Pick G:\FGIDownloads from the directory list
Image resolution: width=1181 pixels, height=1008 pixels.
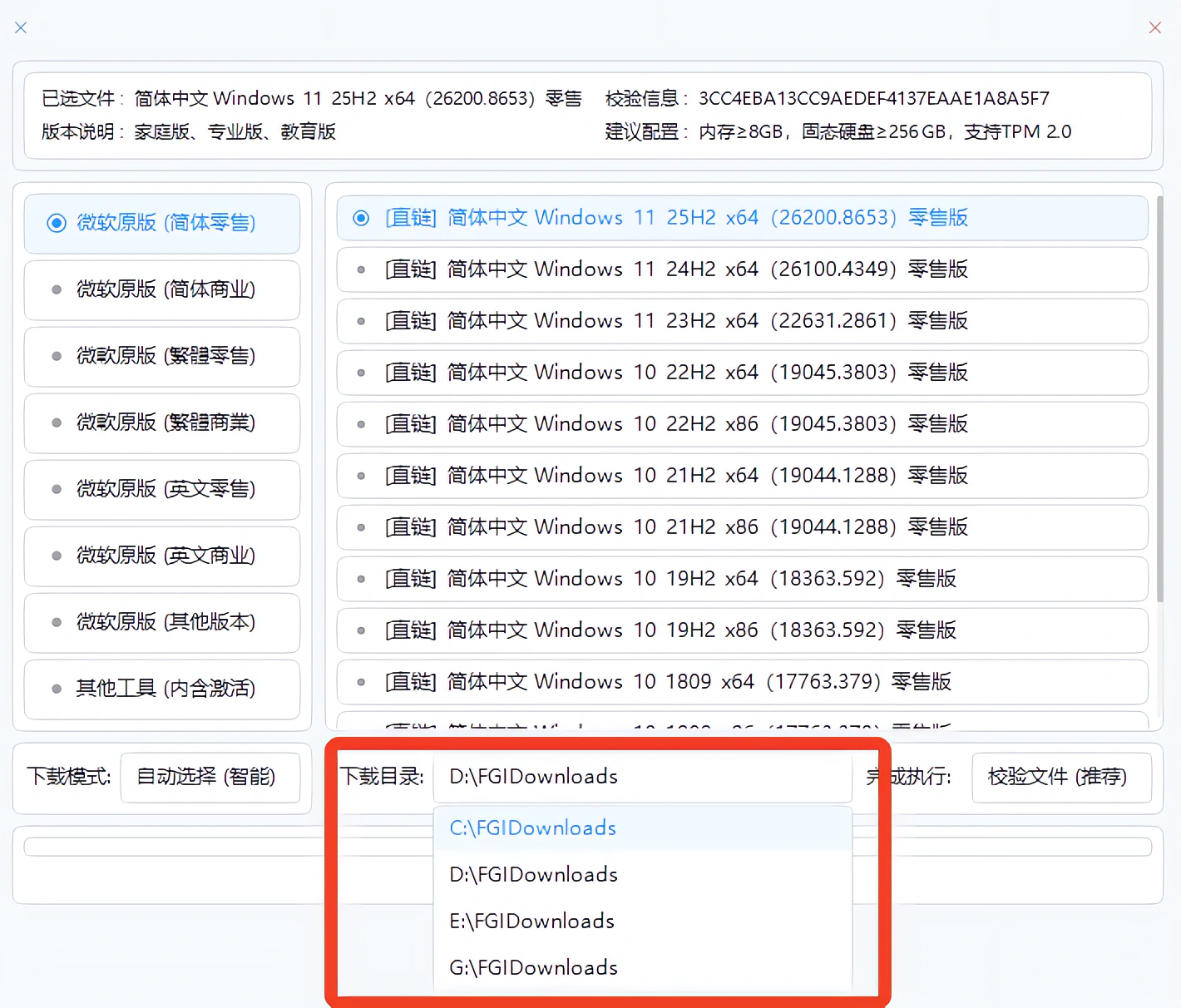coord(643,968)
